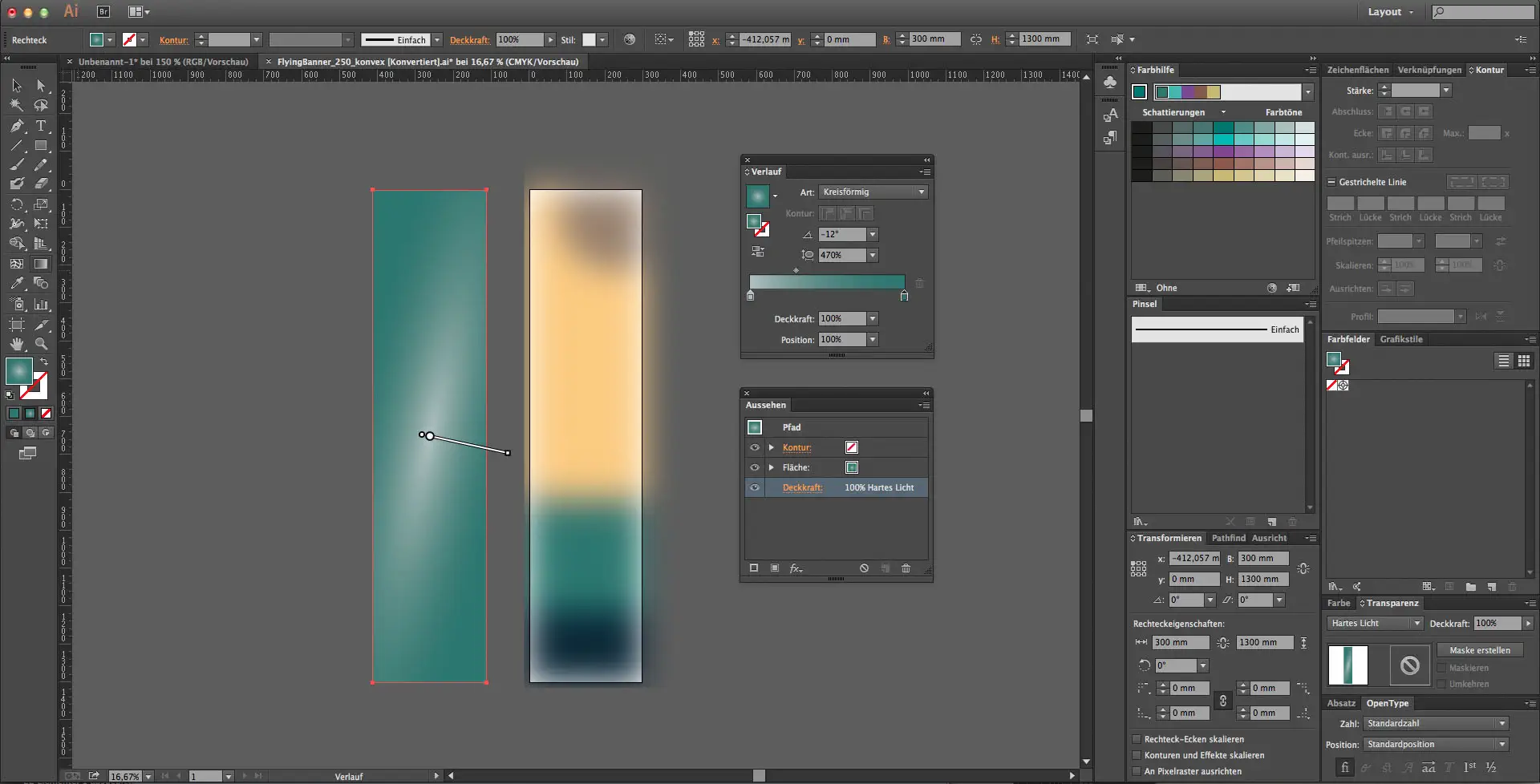Select the Pen tool

click(17, 126)
